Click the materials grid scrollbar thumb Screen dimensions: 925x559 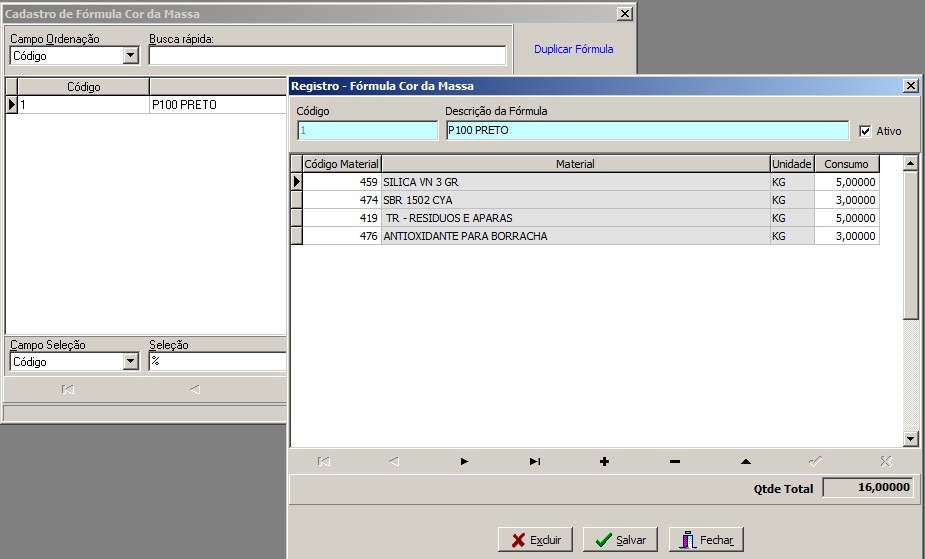(x=910, y=245)
